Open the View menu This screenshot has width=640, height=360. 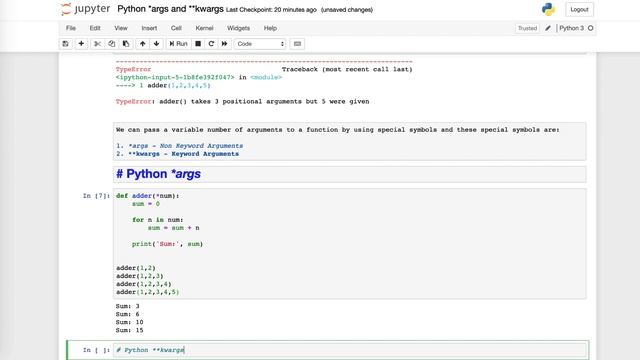121,28
